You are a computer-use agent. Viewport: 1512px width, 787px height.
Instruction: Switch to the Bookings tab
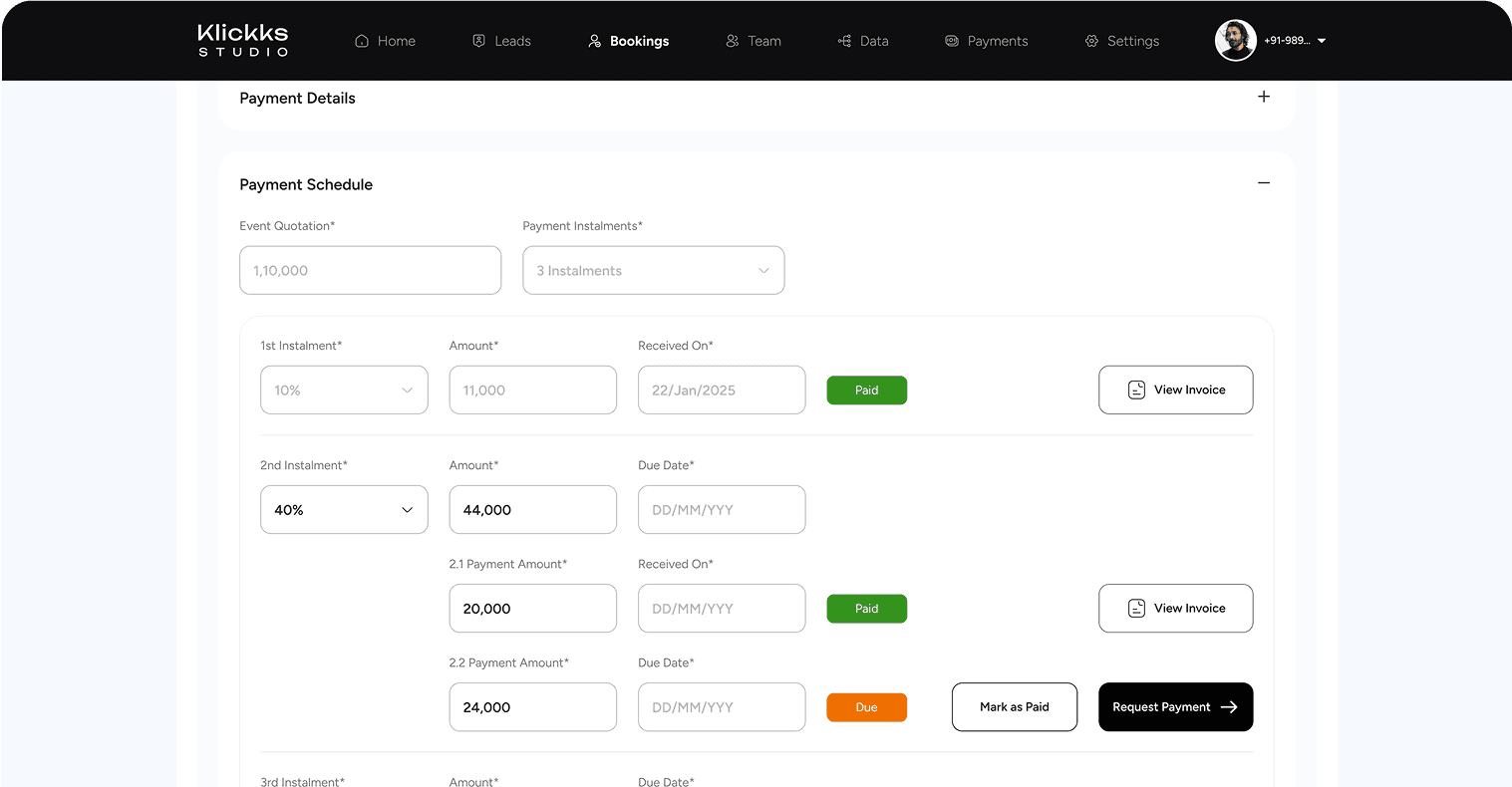628,40
